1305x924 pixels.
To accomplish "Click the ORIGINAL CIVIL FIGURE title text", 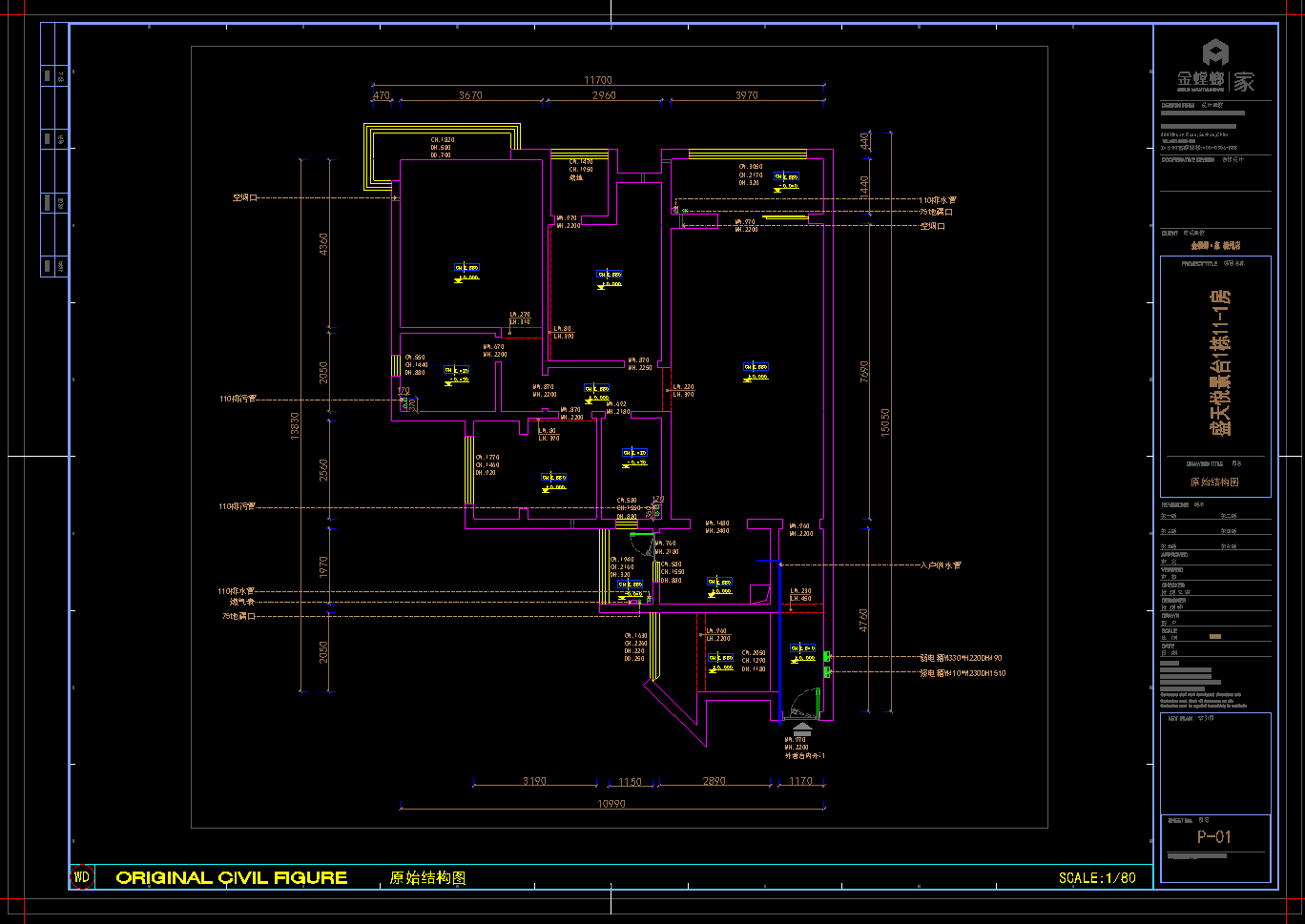I will pyautogui.click(x=232, y=877).
